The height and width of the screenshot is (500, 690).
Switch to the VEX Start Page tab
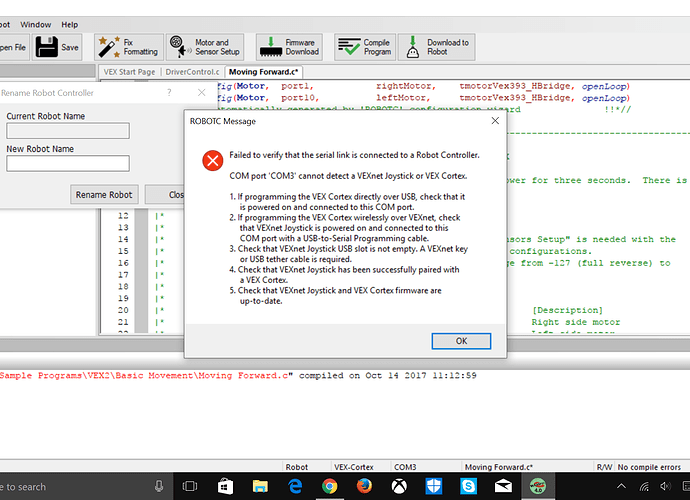click(x=129, y=72)
